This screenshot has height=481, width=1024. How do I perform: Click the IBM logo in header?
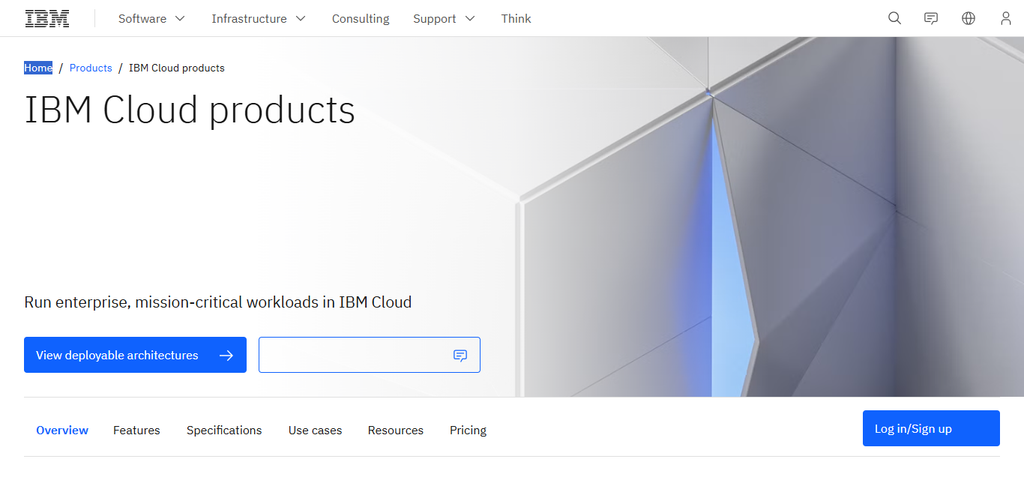pyautogui.click(x=47, y=18)
